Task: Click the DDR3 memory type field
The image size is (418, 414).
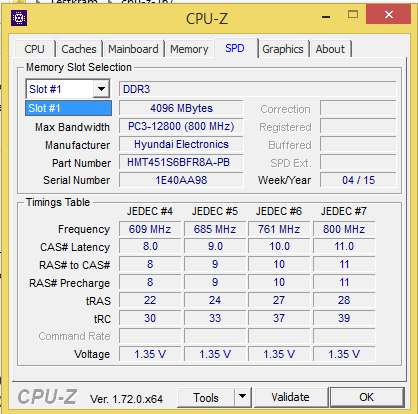Action: tap(257, 89)
